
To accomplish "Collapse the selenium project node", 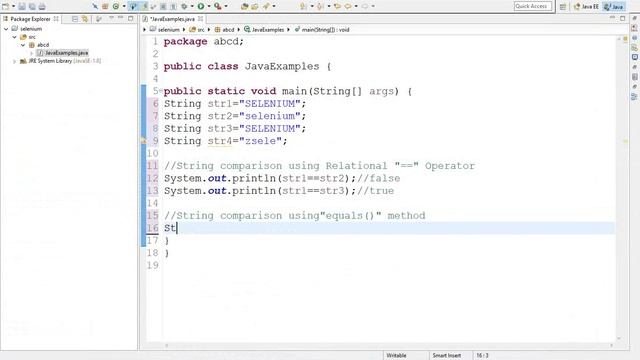I will click(6, 29).
